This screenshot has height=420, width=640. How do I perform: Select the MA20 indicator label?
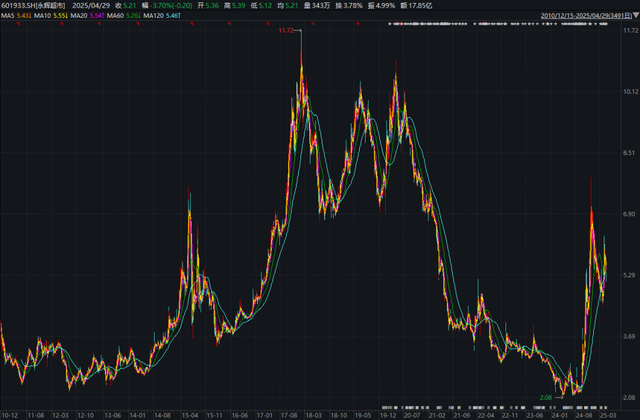tap(79, 16)
